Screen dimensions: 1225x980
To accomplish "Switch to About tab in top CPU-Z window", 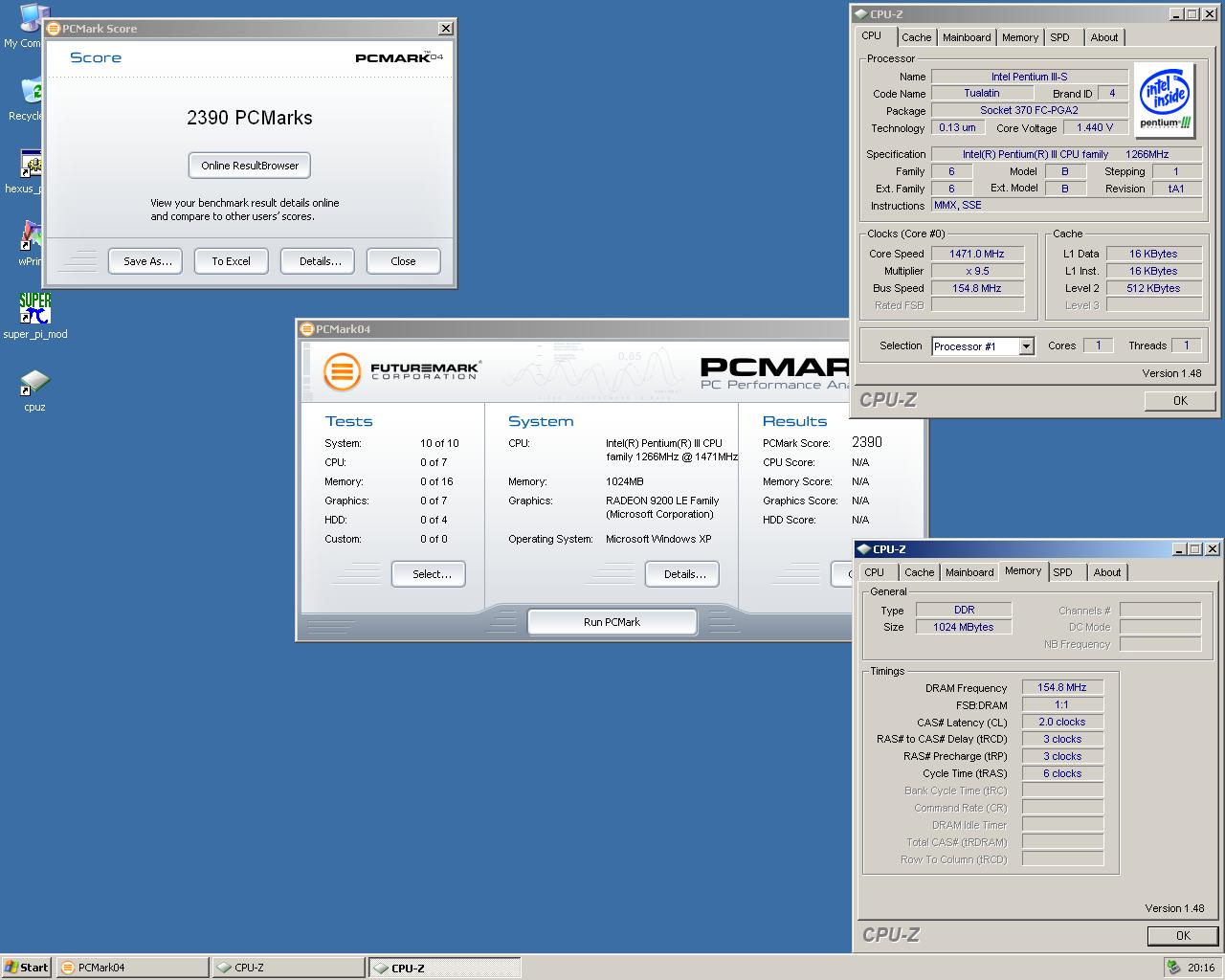I will pyautogui.click(x=1104, y=37).
